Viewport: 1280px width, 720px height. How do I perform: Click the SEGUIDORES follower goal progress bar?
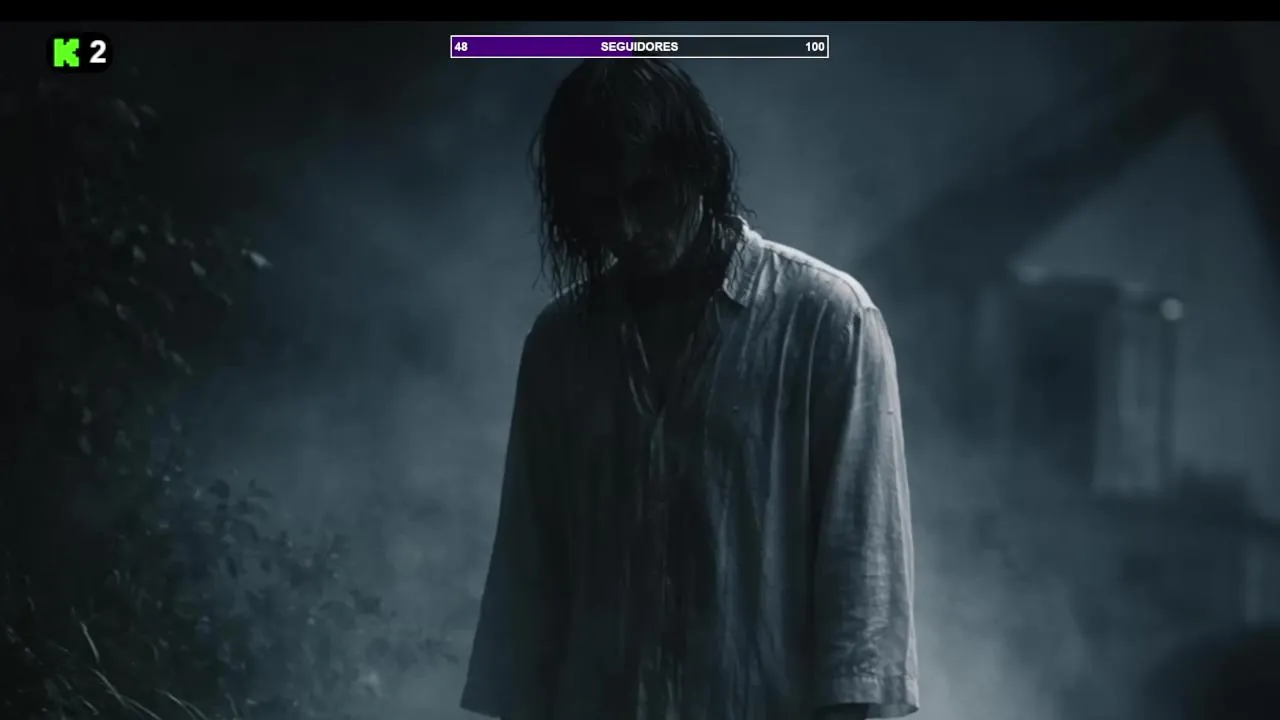pyautogui.click(x=639, y=47)
